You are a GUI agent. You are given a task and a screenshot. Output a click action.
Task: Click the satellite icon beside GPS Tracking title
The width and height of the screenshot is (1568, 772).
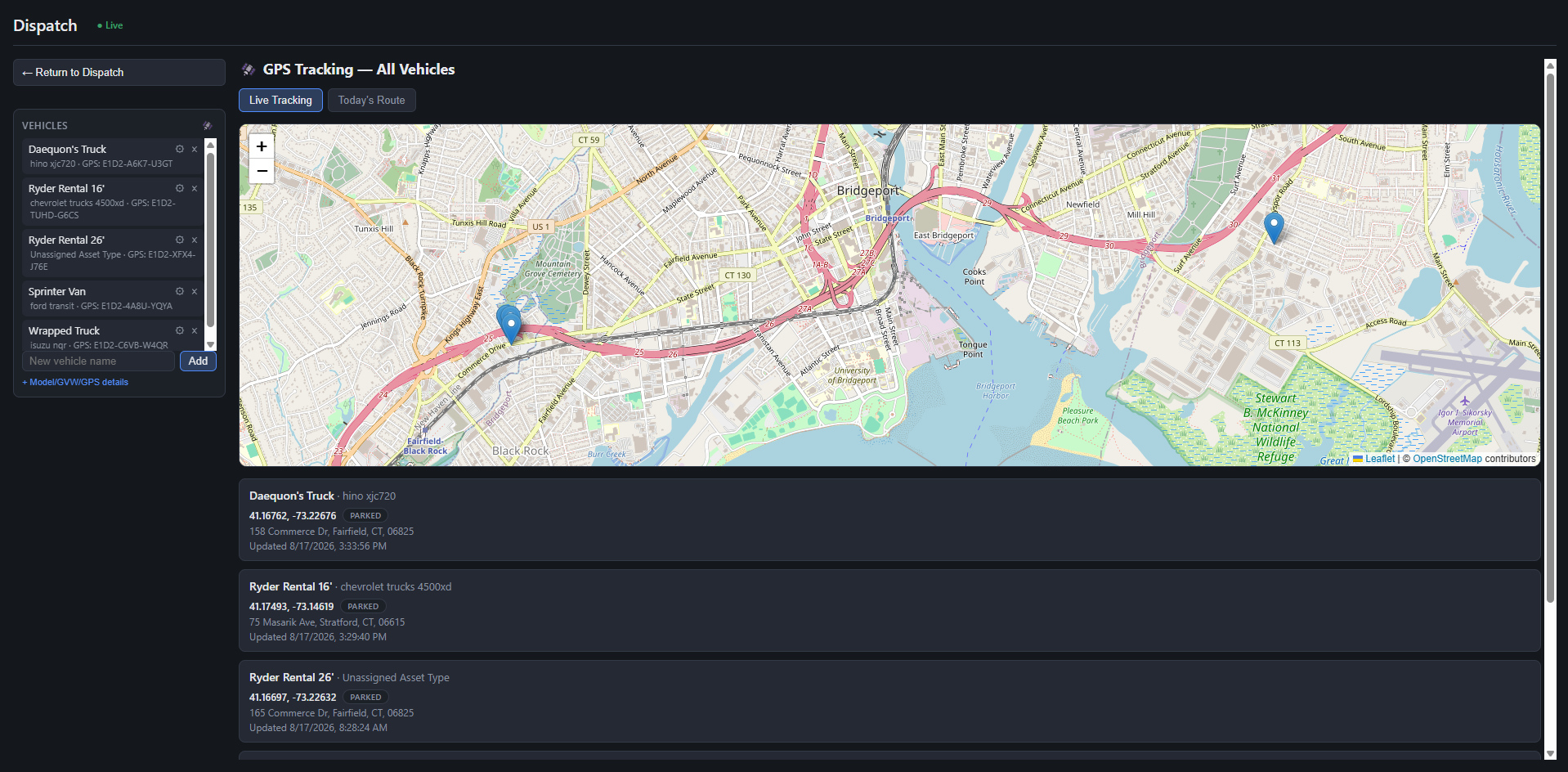coord(249,70)
